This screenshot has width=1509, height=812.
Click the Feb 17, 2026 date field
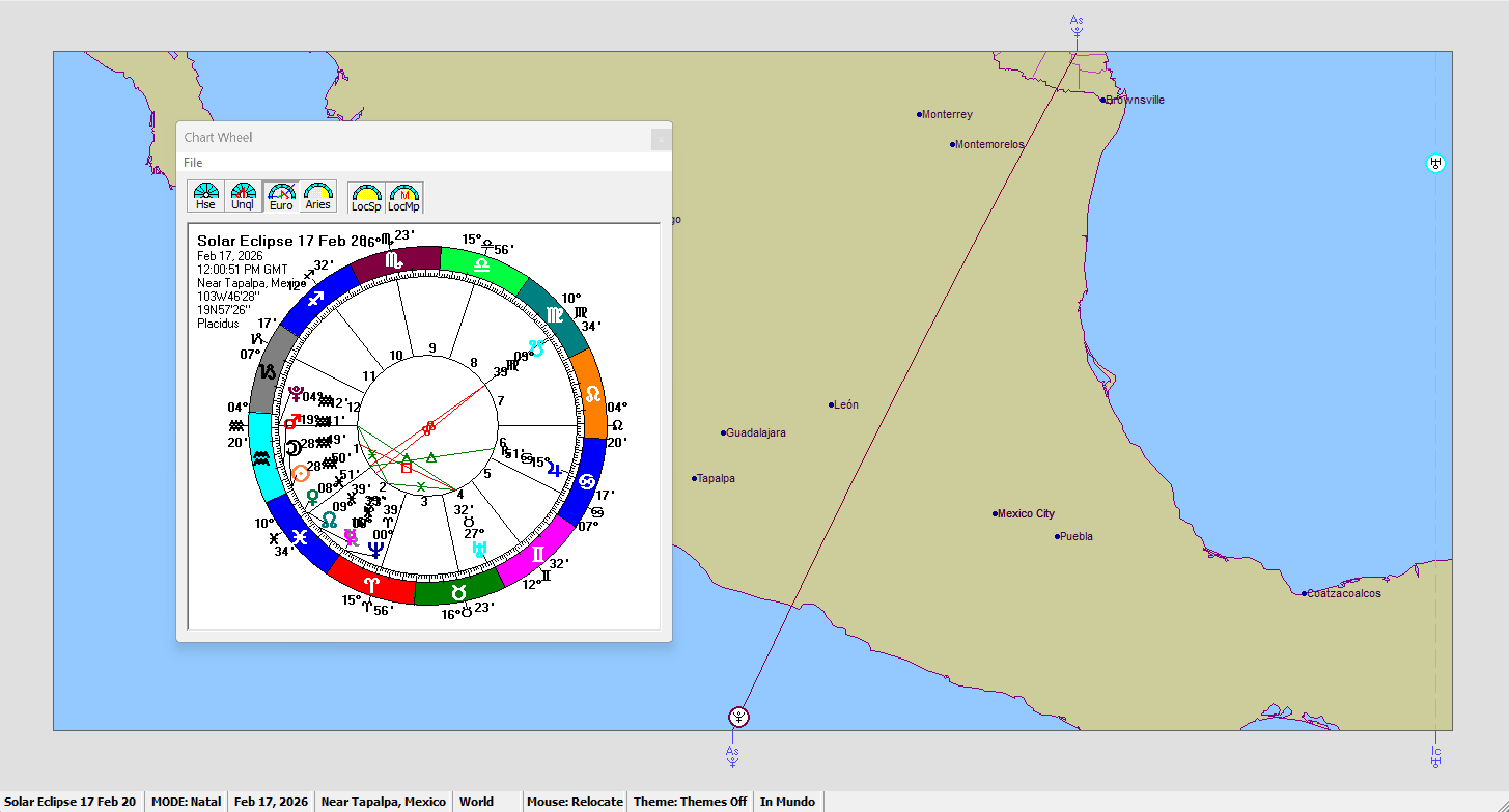coord(271,801)
